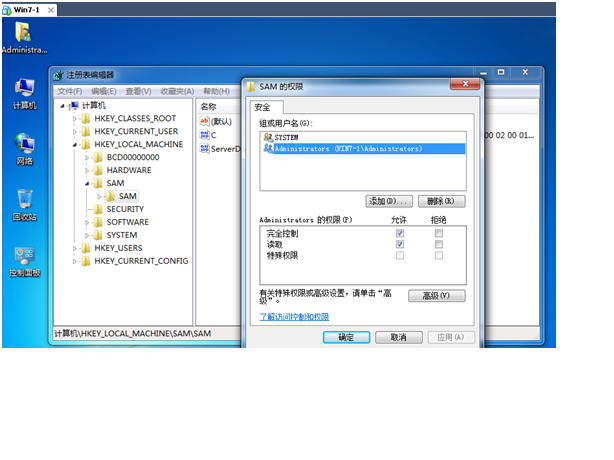The width and height of the screenshot is (614, 460).
Task: Cancel the dialog with 取消 button
Action: click(399, 337)
